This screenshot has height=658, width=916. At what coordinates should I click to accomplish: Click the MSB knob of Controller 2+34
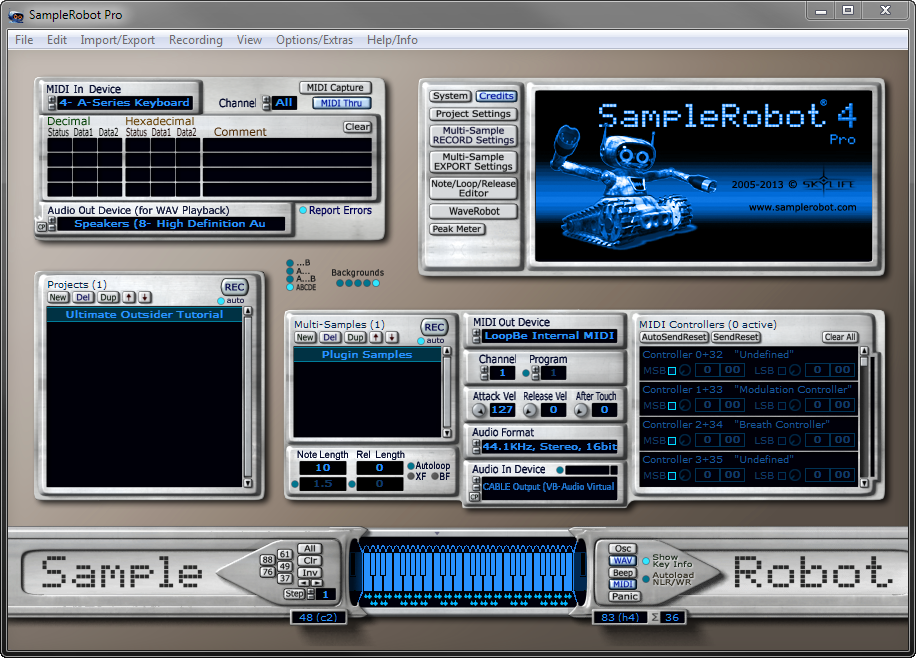tap(685, 441)
